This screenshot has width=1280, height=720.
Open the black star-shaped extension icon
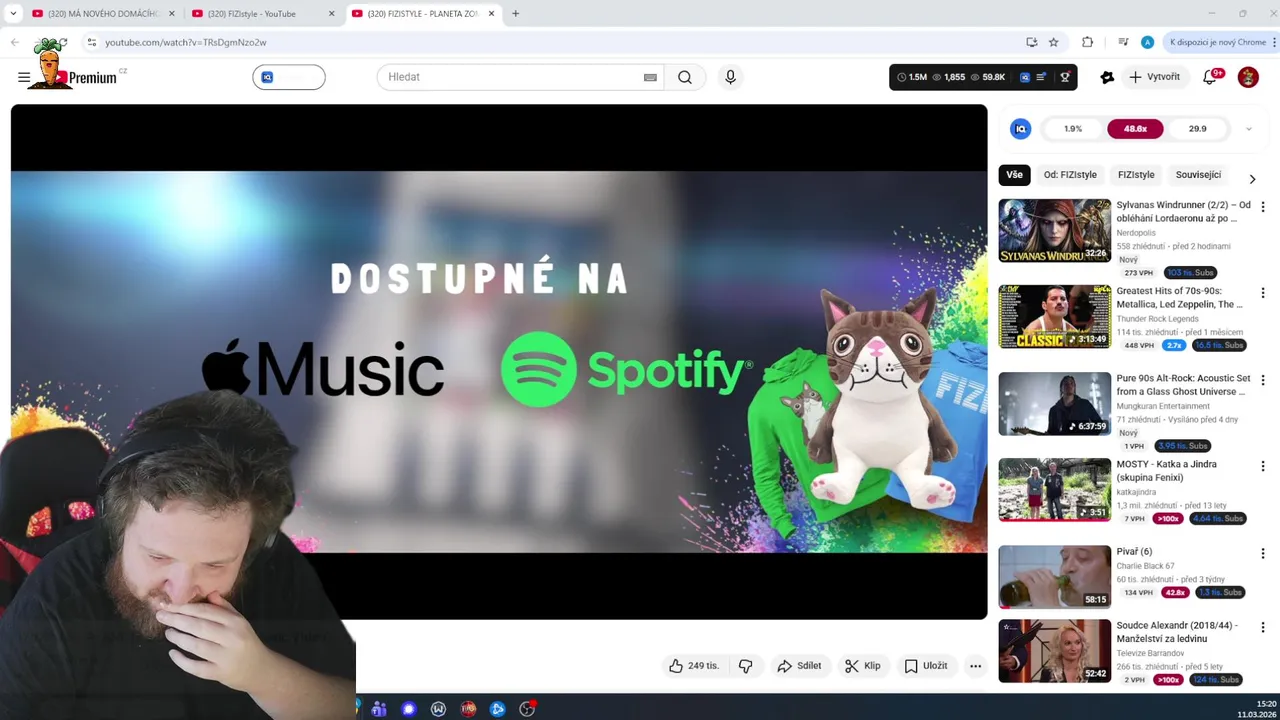pos(1107,77)
